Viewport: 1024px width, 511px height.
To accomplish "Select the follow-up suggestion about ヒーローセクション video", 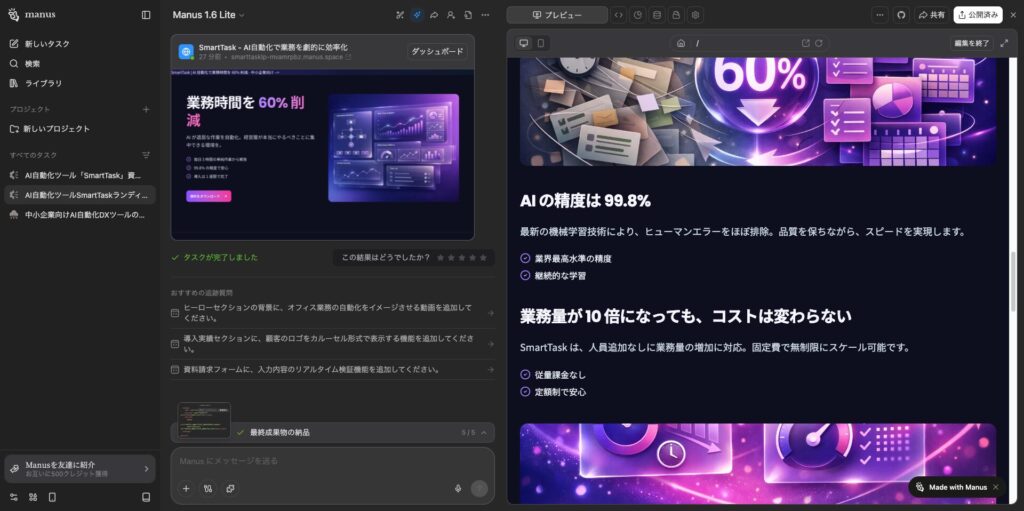I will pyautogui.click(x=332, y=313).
